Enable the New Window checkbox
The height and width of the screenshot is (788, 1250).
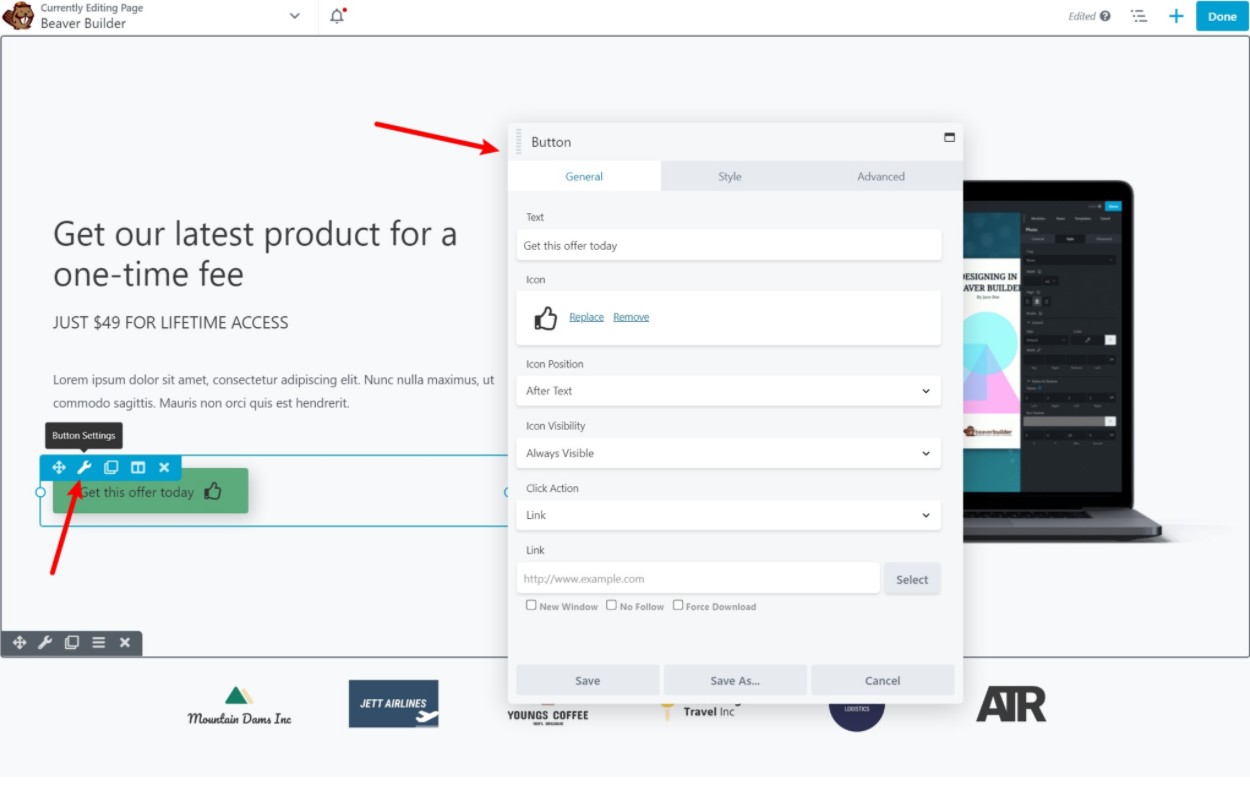pyautogui.click(x=532, y=605)
